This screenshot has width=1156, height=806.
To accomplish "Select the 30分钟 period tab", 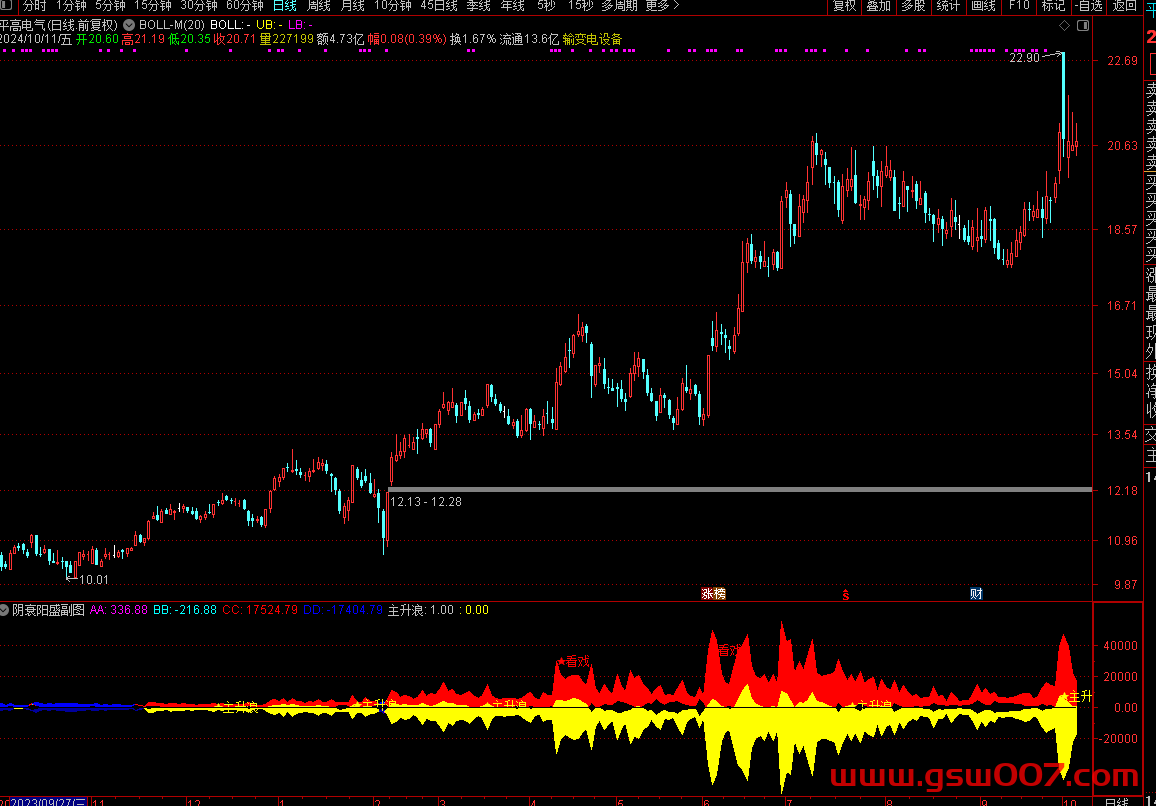I will (x=198, y=6).
